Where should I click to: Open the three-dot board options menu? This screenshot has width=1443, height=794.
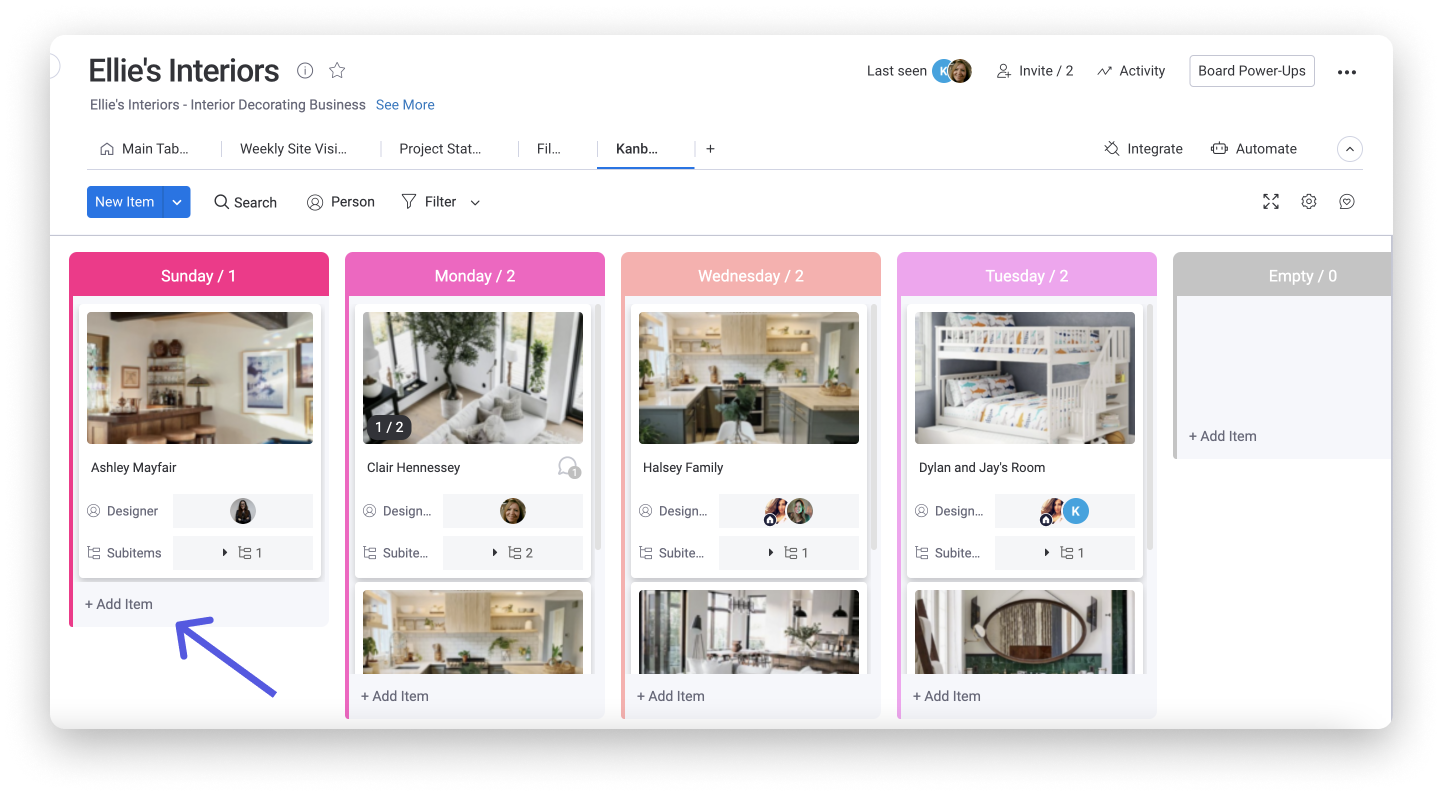pos(1347,72)
